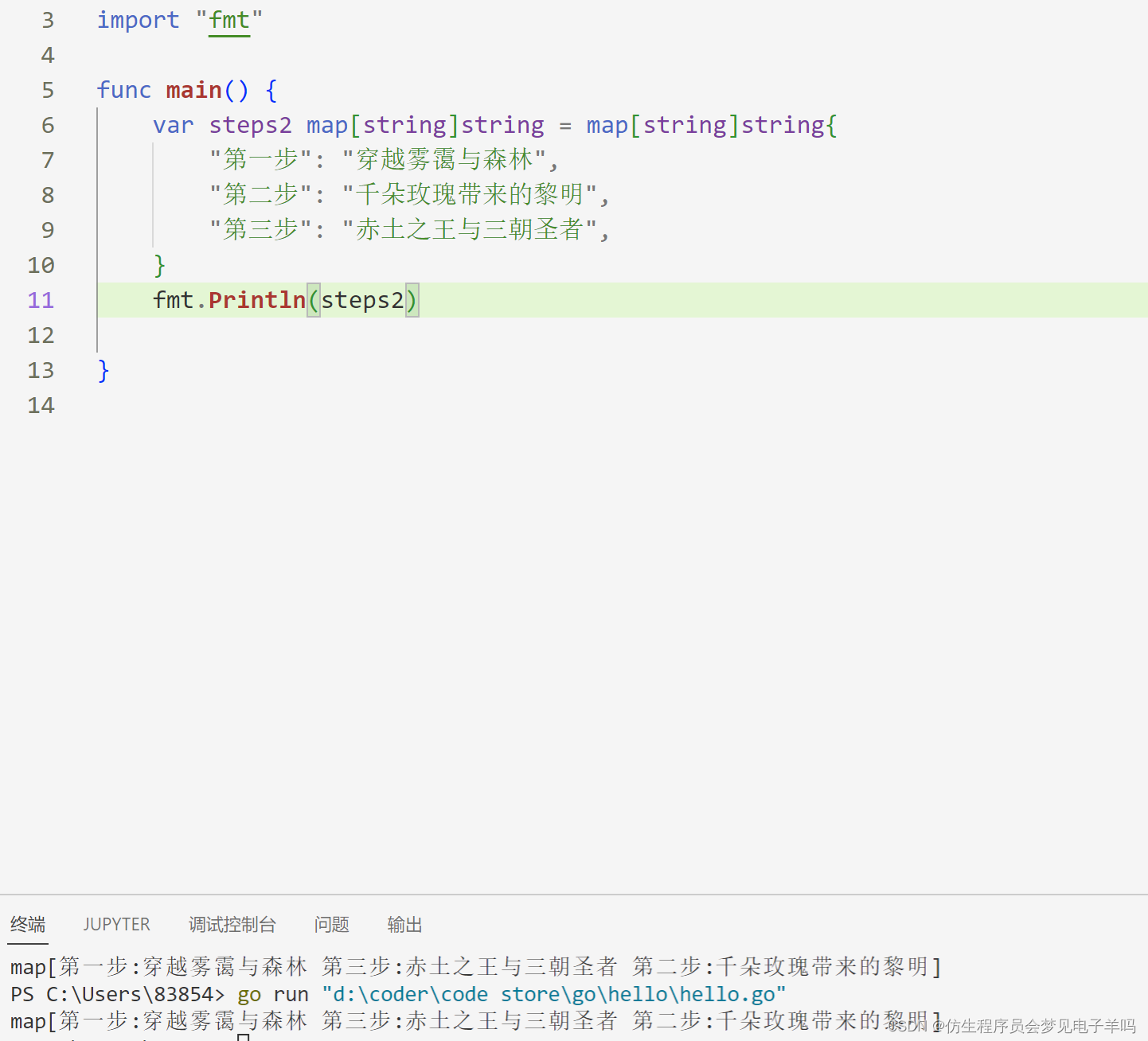Click the hello.go path in terminal command
Screen dimensions: 1148x1041
(553, 994)
